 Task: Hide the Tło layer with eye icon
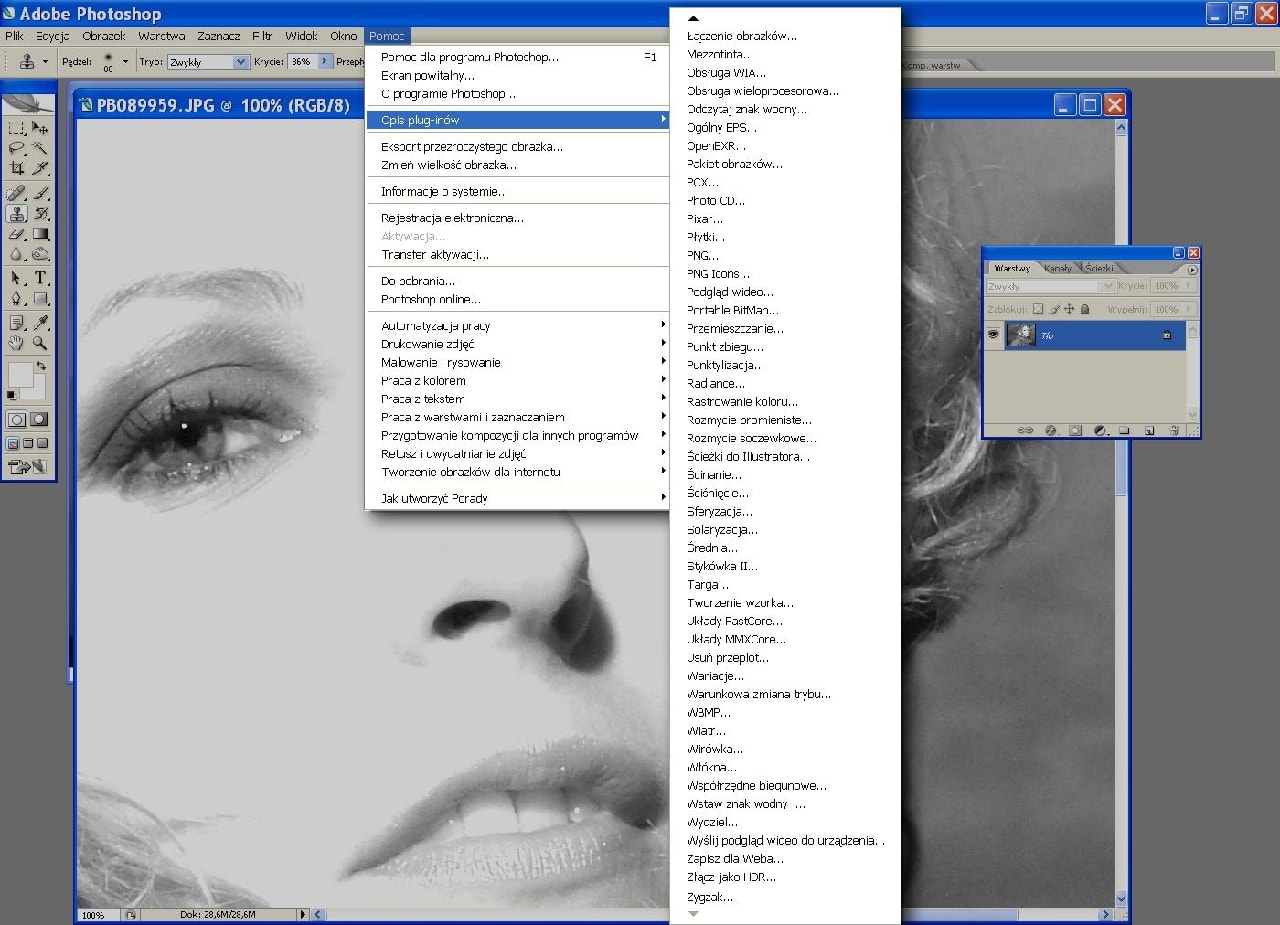click(x=993, y=335)
